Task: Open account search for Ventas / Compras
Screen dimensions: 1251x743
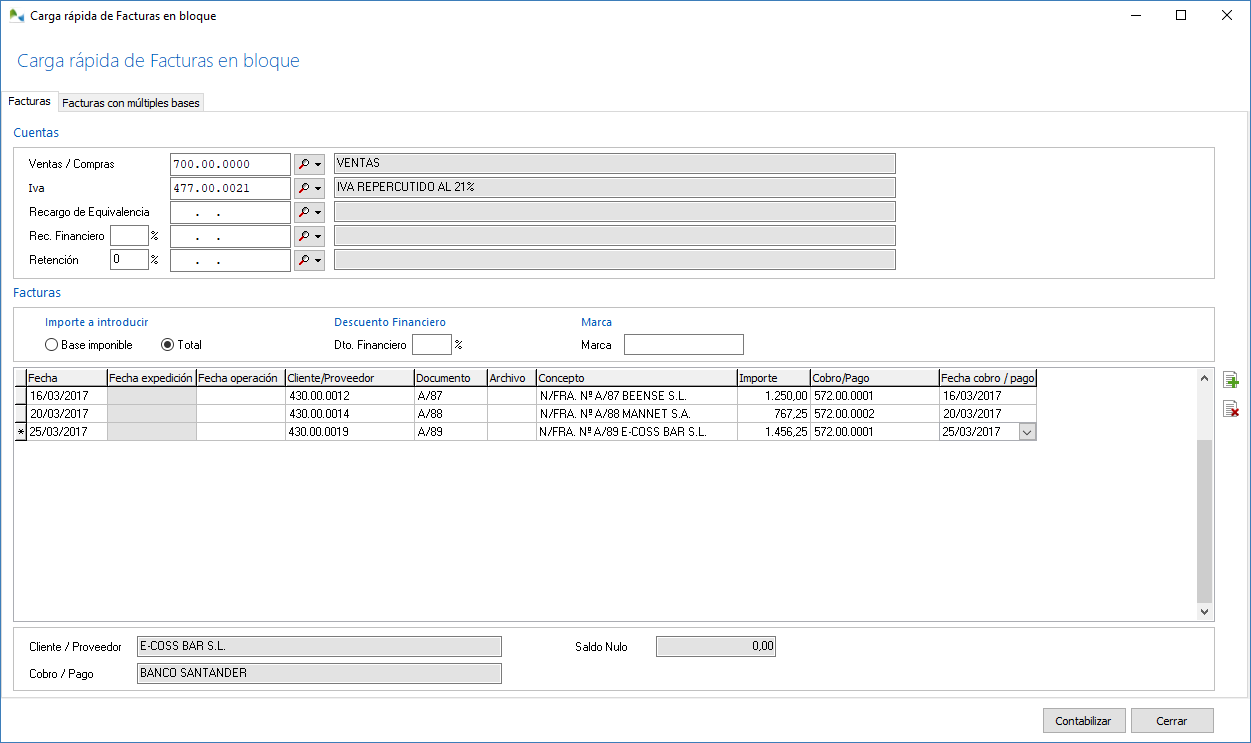Action: tap(304, 164)
